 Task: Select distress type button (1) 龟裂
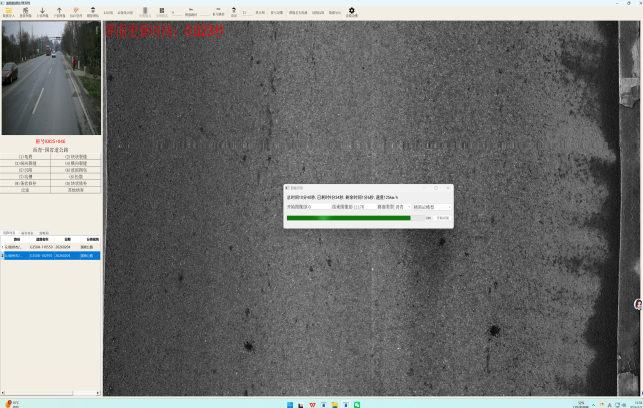[25, 157]
